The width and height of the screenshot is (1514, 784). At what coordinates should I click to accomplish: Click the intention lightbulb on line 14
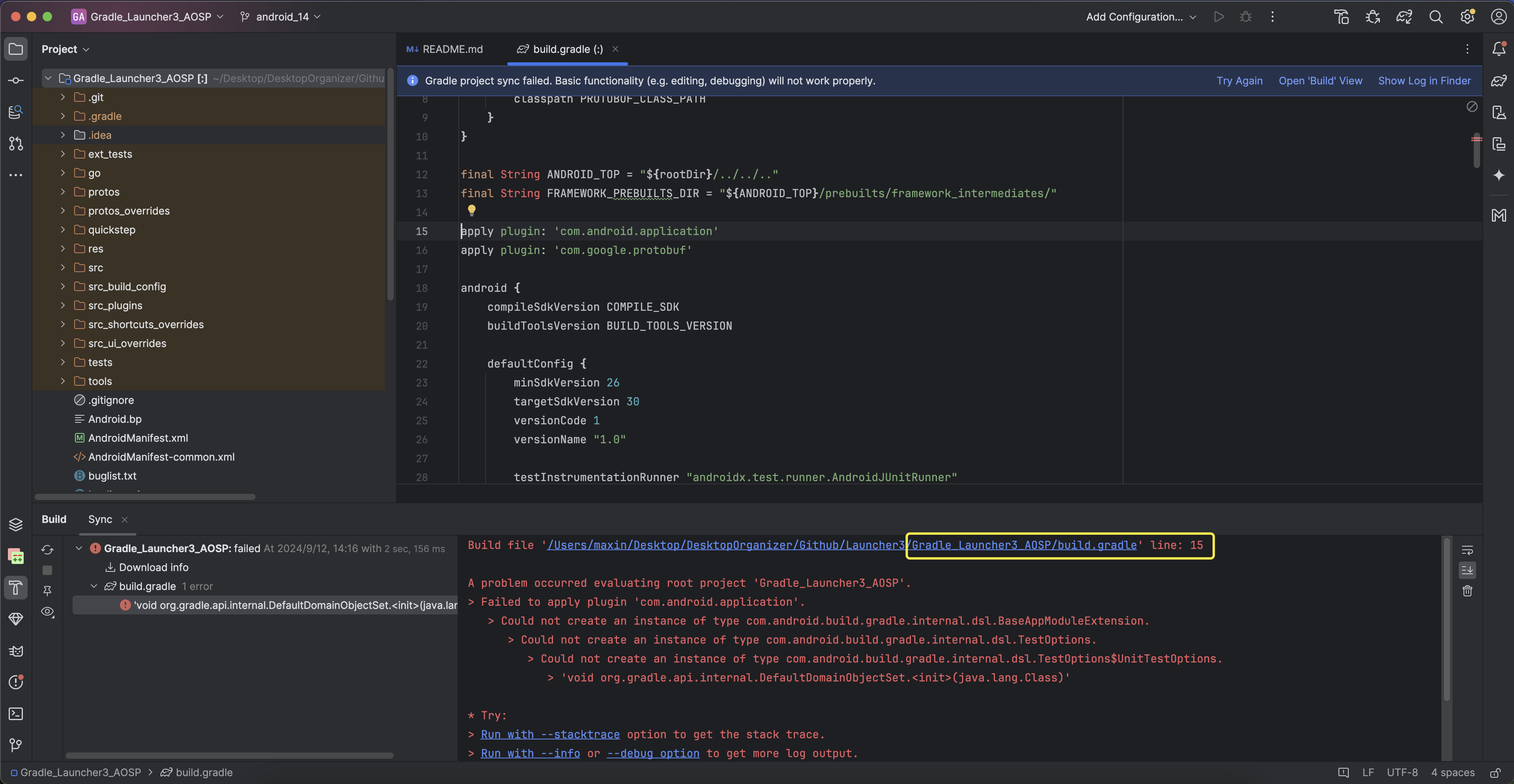click(471, 211)
